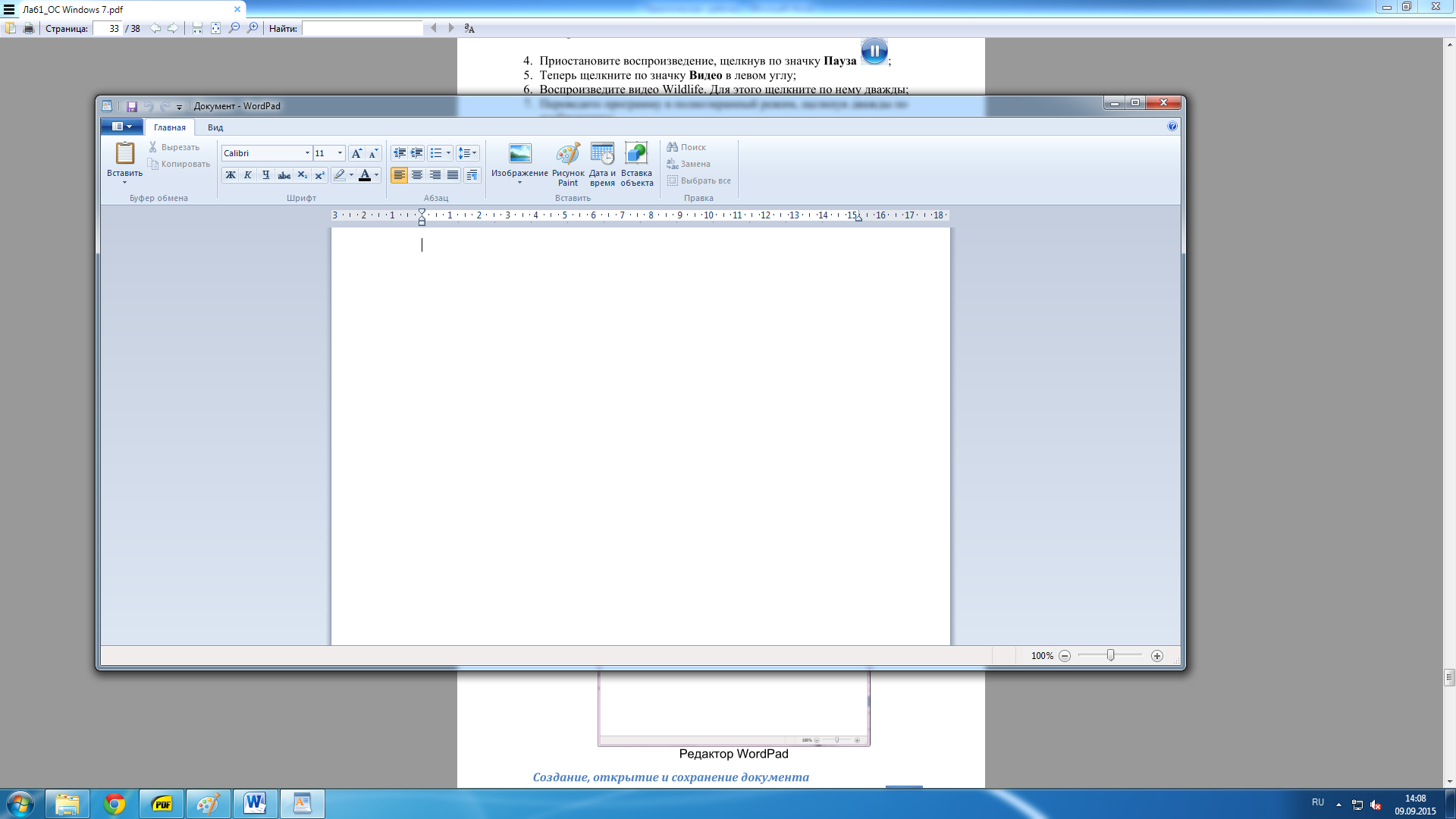Expand the Изображение dropdown arrow
Screen dimensions: 1456x819
tap(519, 183)
